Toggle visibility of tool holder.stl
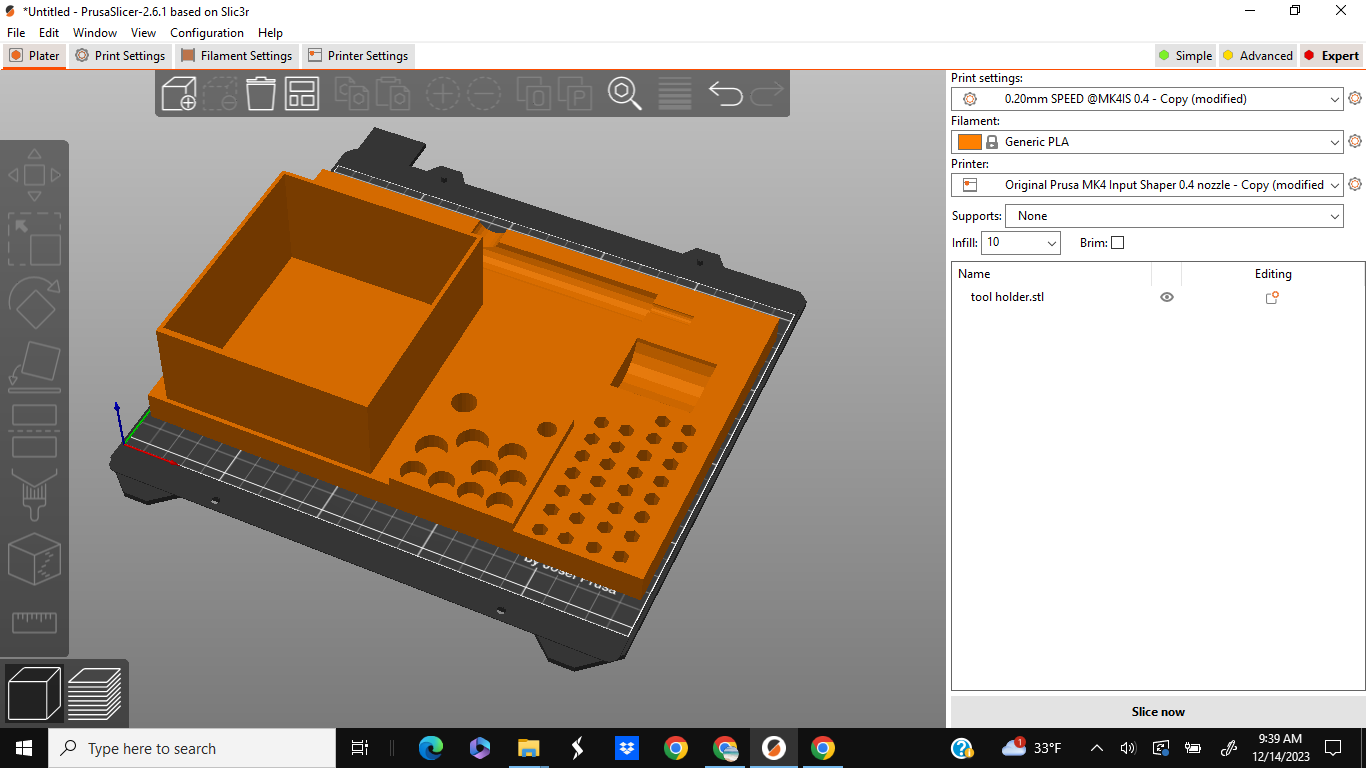 [x=1166, y=298]
